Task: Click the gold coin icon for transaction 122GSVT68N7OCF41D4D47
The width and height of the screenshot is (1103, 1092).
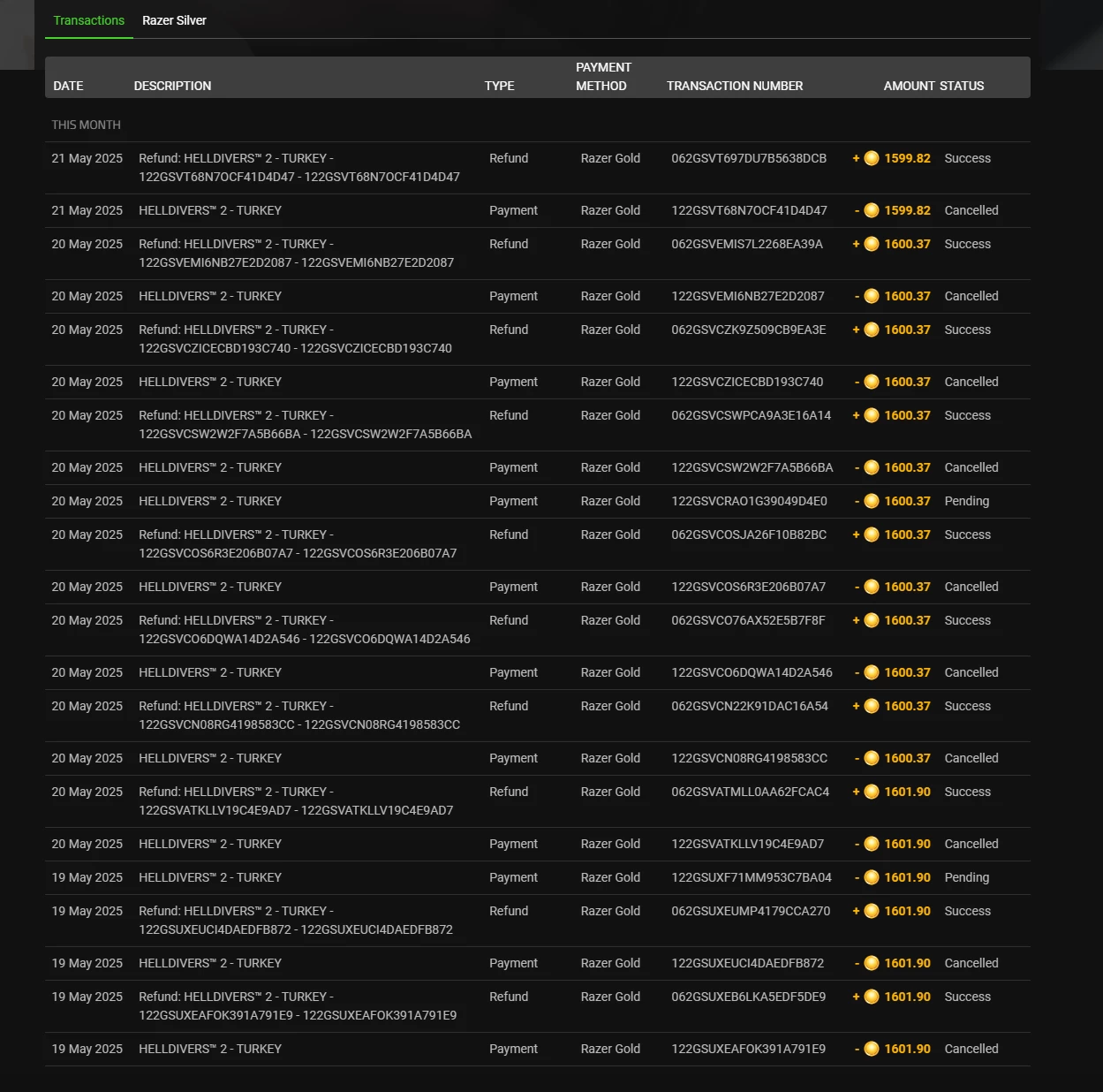Action: click(x=872, y=210)
